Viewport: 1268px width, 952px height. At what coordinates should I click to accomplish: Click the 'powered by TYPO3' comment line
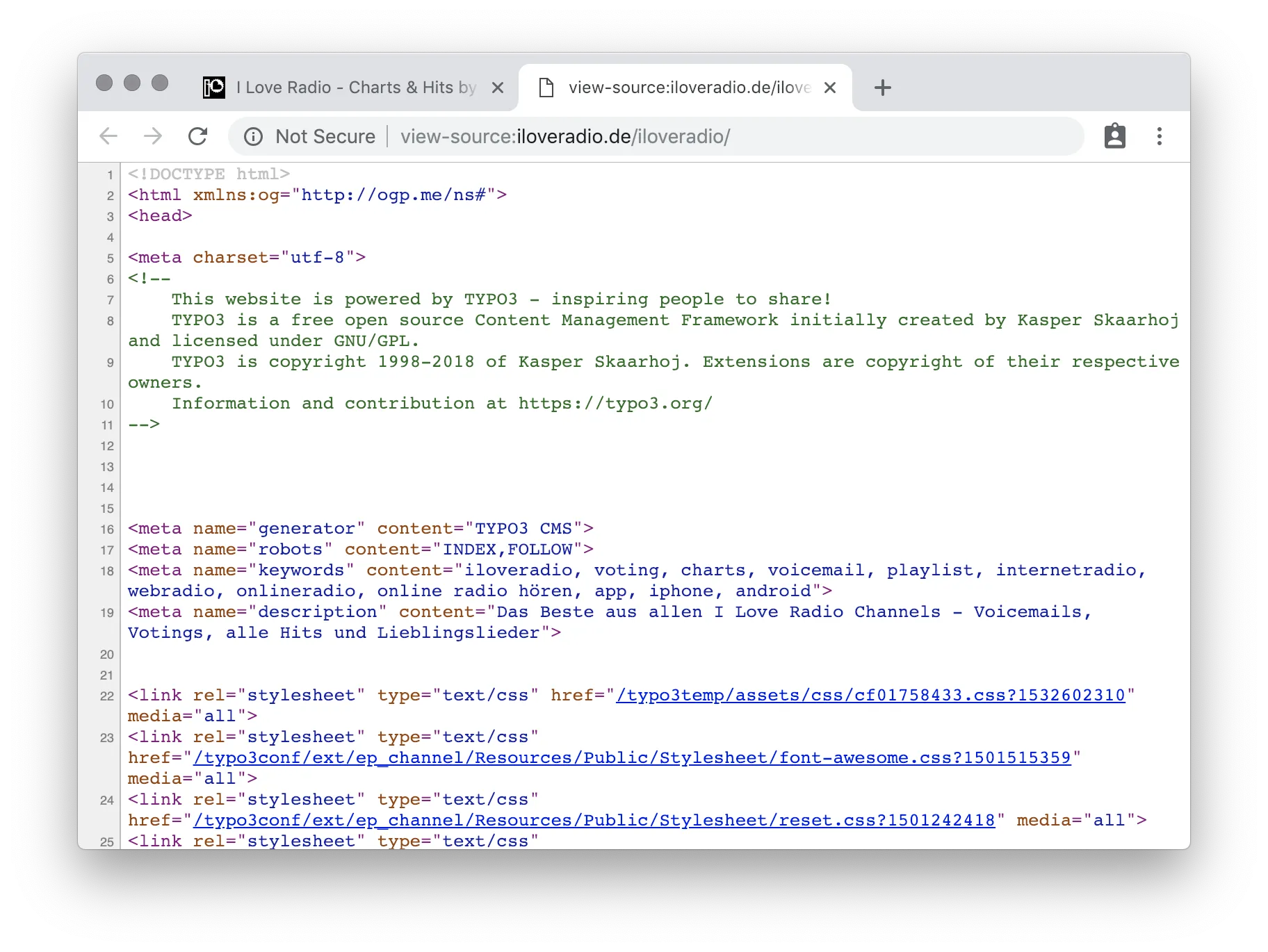click(501, 299)
